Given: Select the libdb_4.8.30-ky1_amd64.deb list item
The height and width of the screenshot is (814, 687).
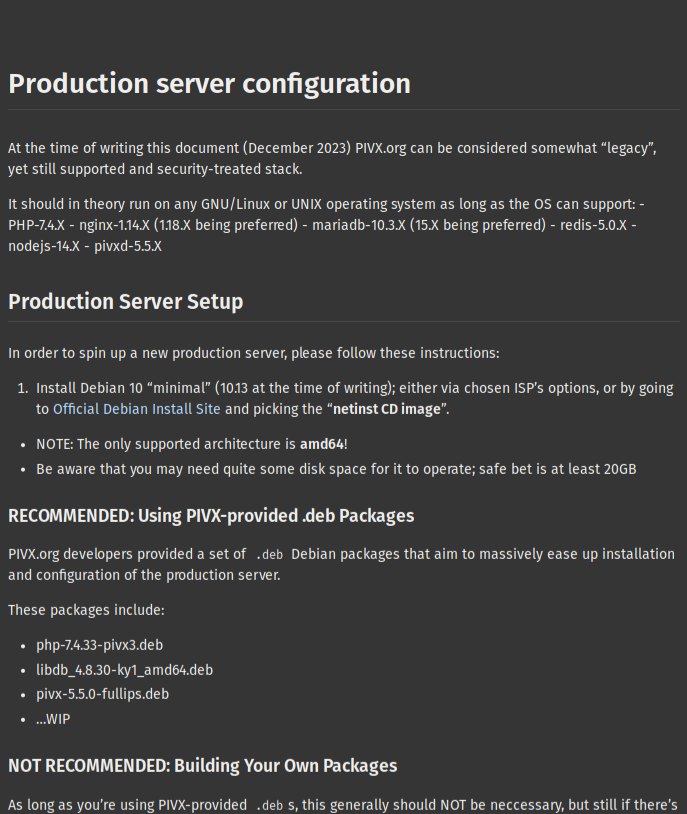Looking at the screenshot, I should click(x=124, y=670).
